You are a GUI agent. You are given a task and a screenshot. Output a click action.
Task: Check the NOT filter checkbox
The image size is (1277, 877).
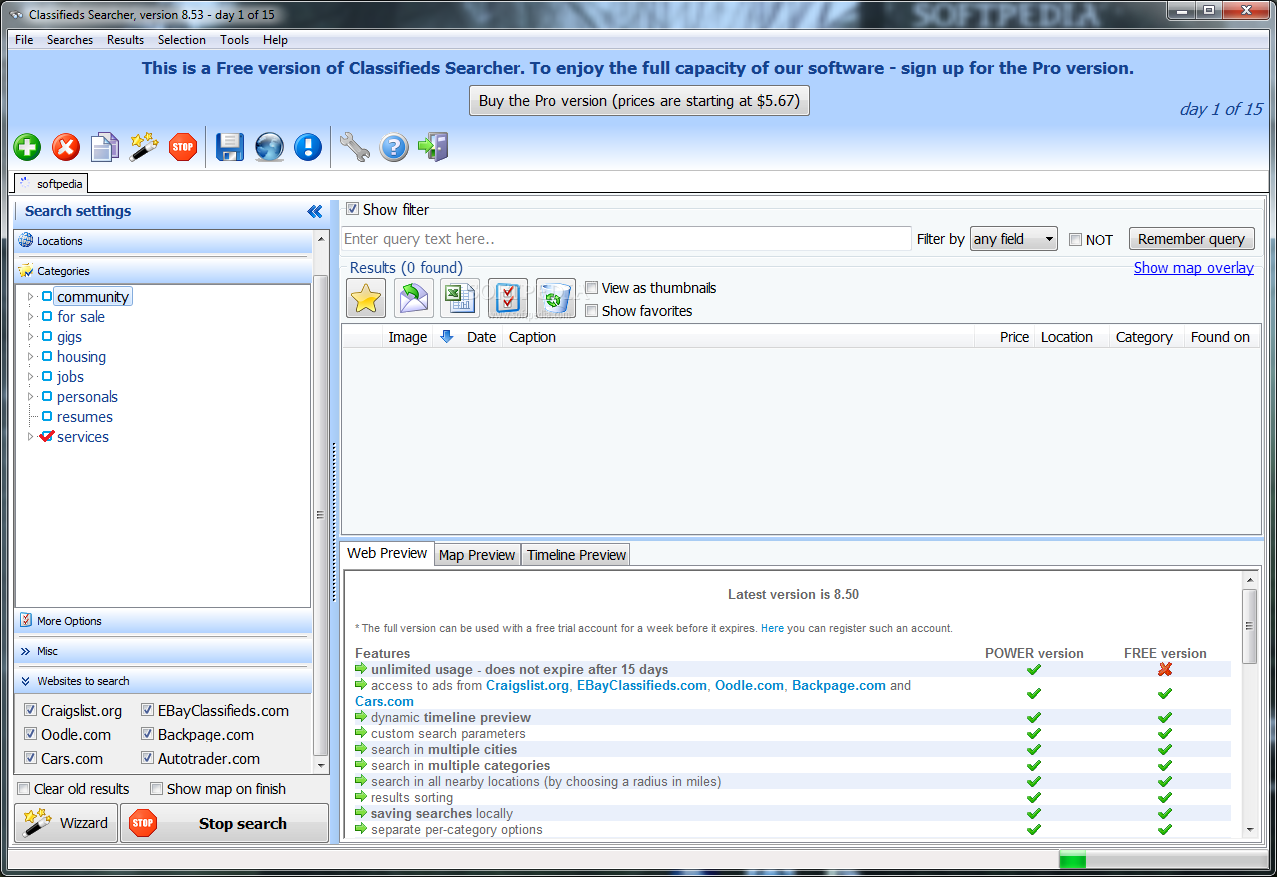click(1075, 240)
